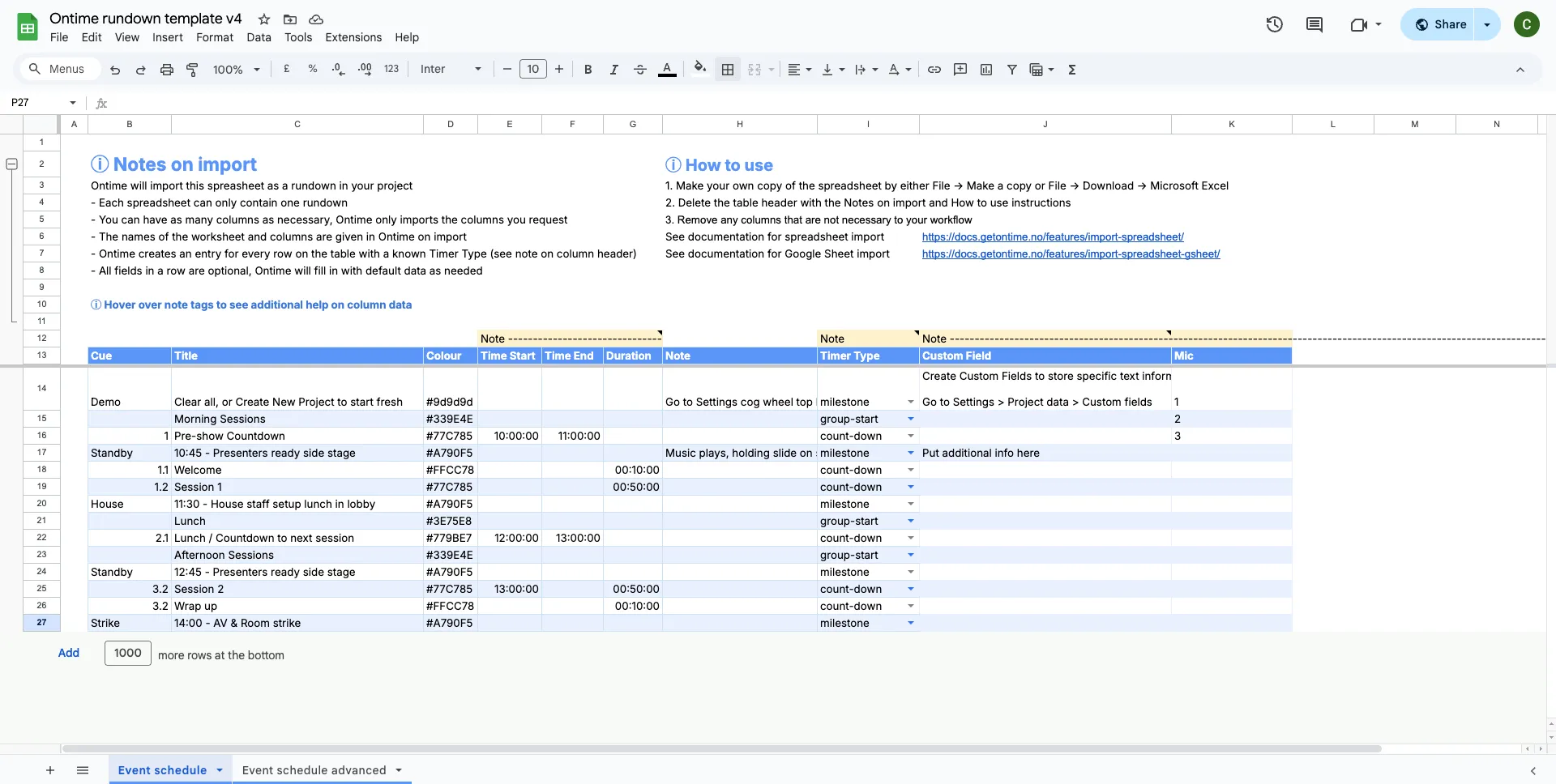The height and width of the screenshot is (784, 1556).
Task: Apply strikethrough formatting
Action: coord(639,69)
